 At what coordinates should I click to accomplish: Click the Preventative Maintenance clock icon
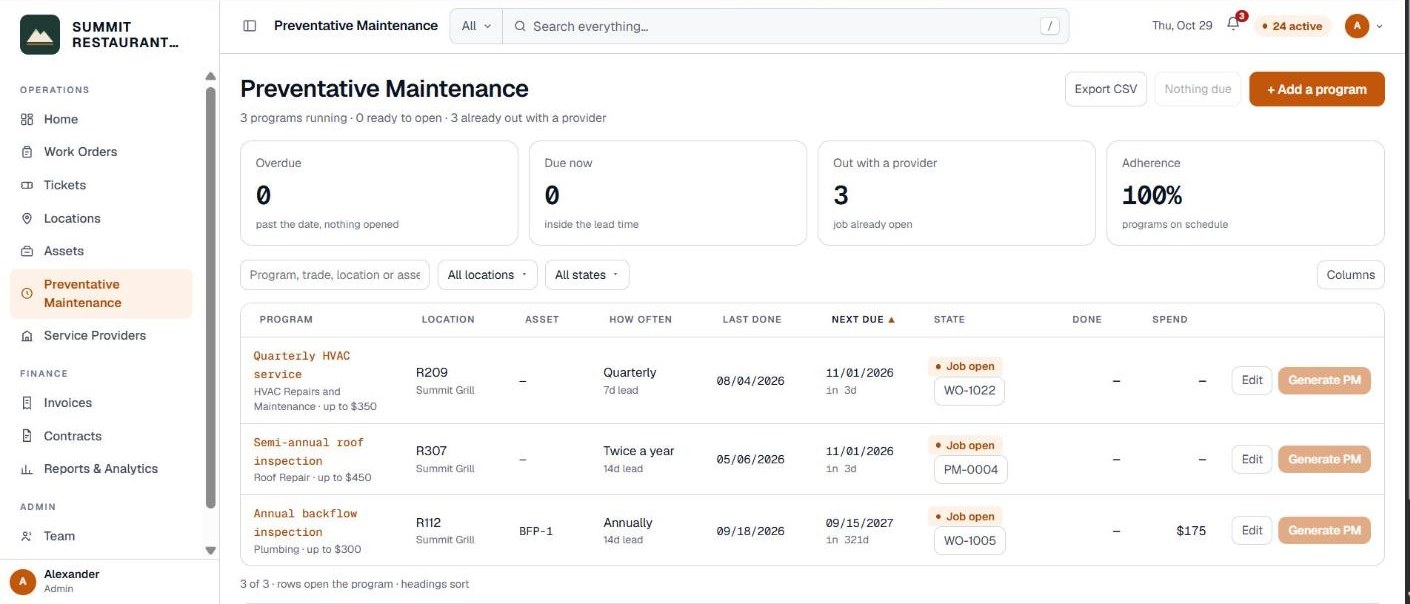(x=27, y=294)
